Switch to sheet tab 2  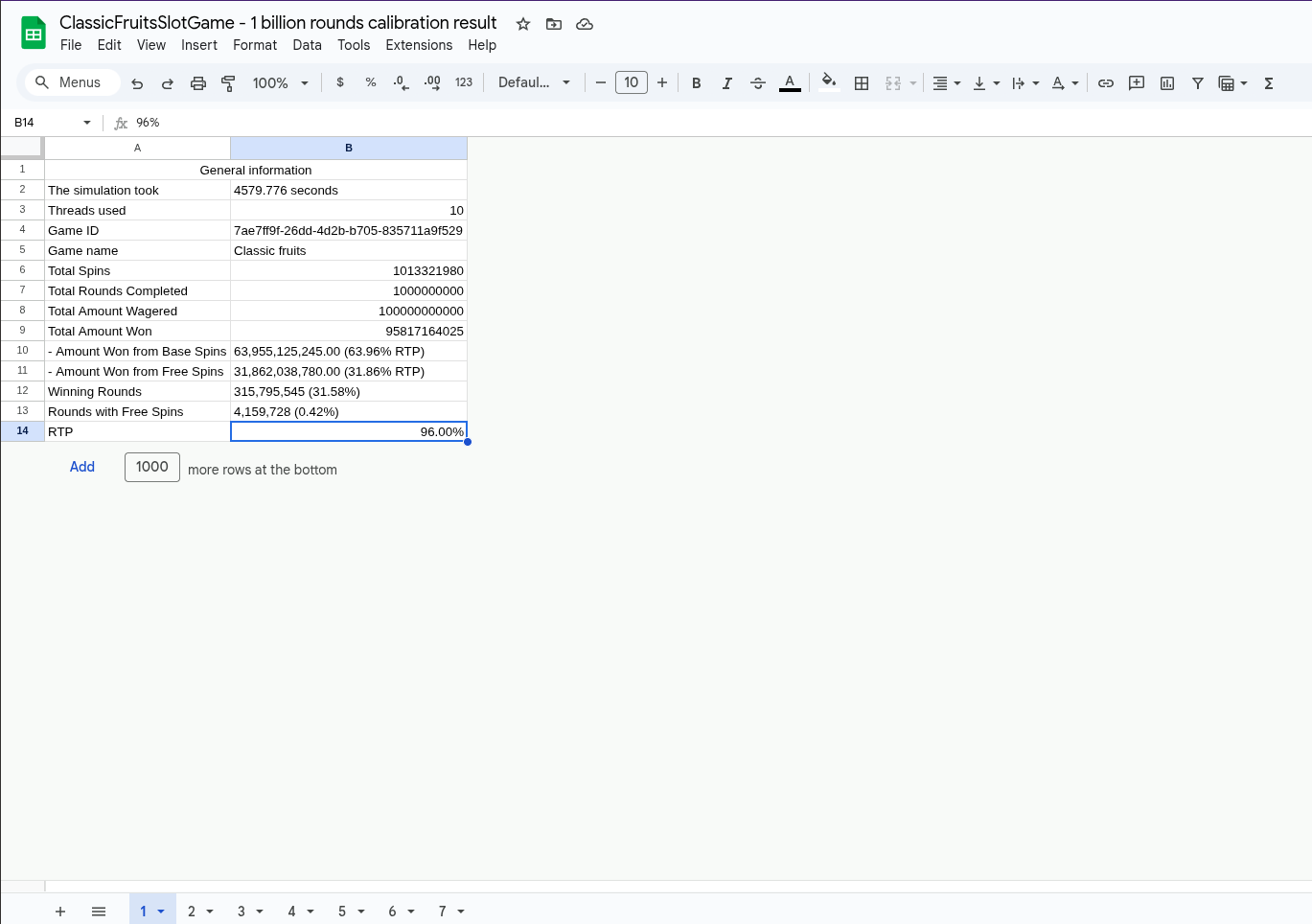[192, 912]
